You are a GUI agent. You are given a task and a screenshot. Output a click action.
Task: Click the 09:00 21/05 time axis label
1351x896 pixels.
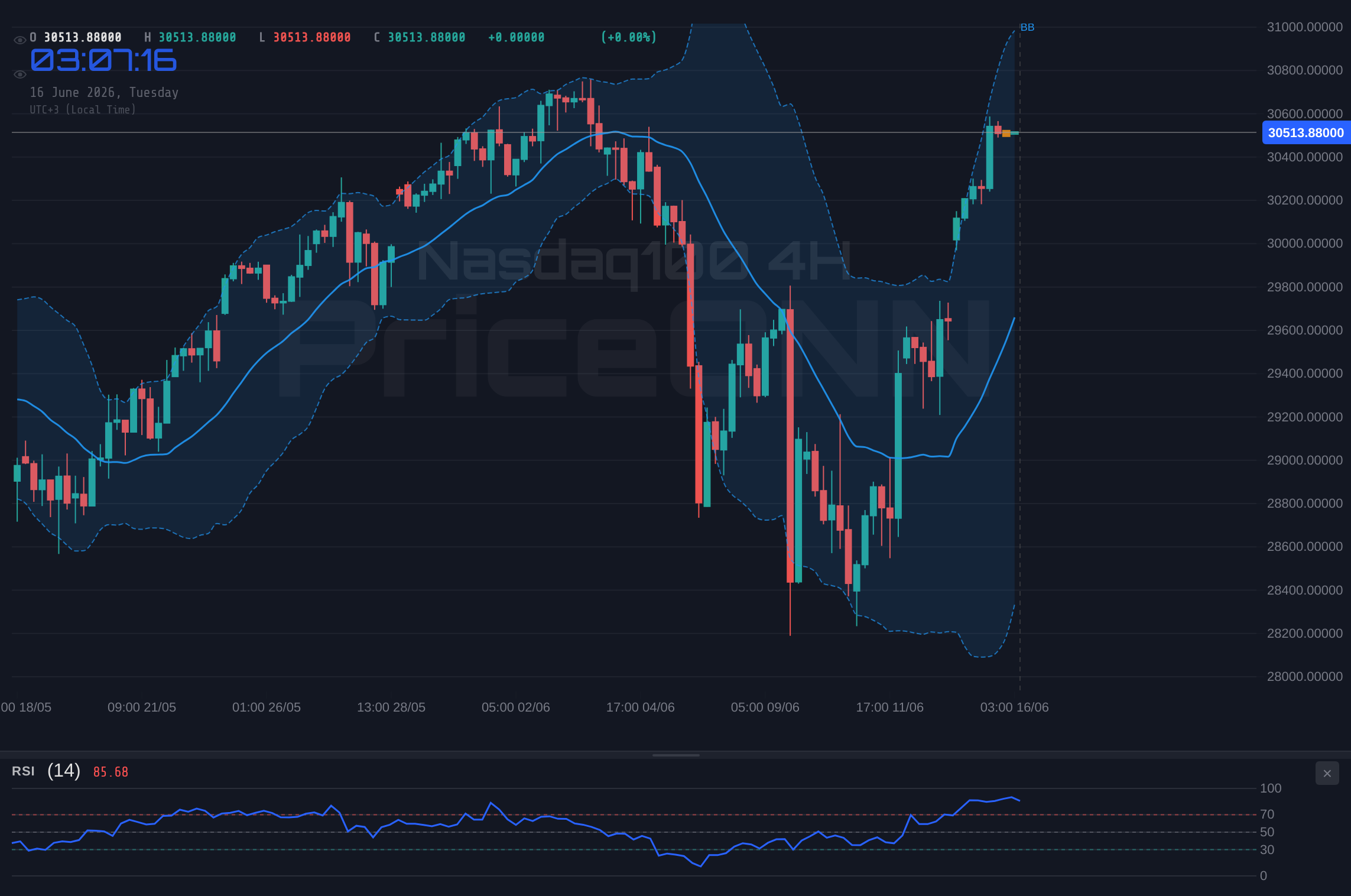click(142, 707)
